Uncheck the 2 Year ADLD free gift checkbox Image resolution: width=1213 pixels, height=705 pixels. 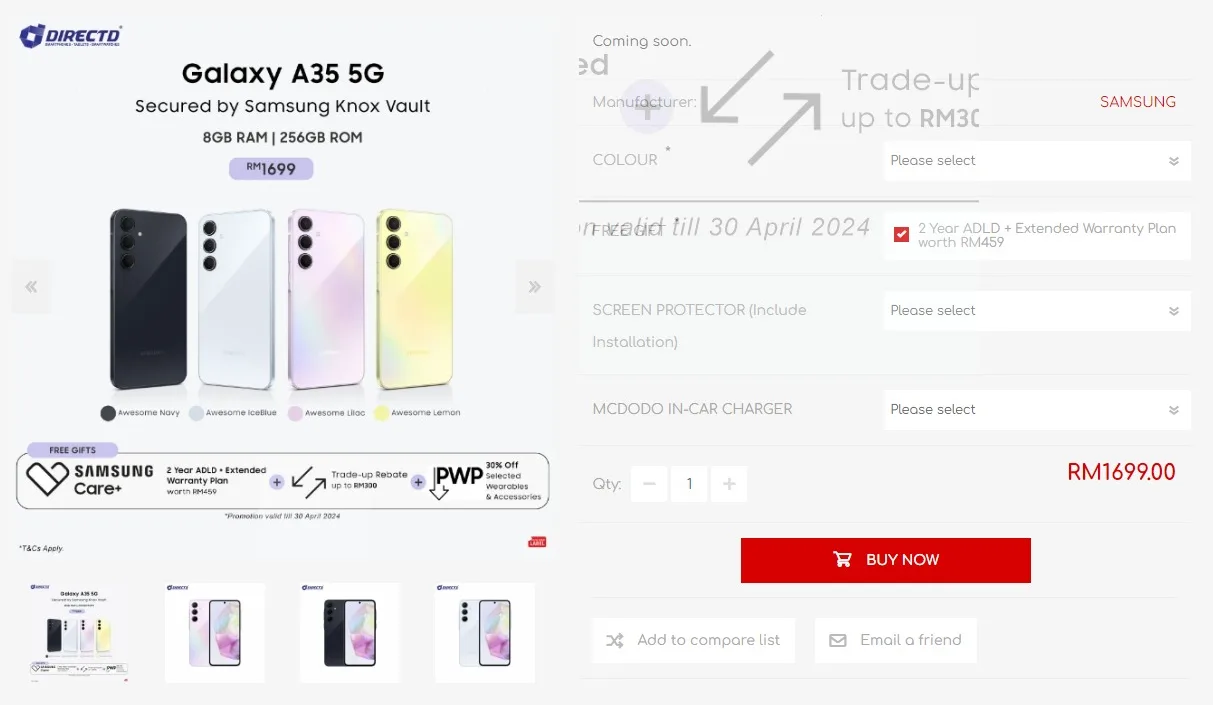pos(902,234)
